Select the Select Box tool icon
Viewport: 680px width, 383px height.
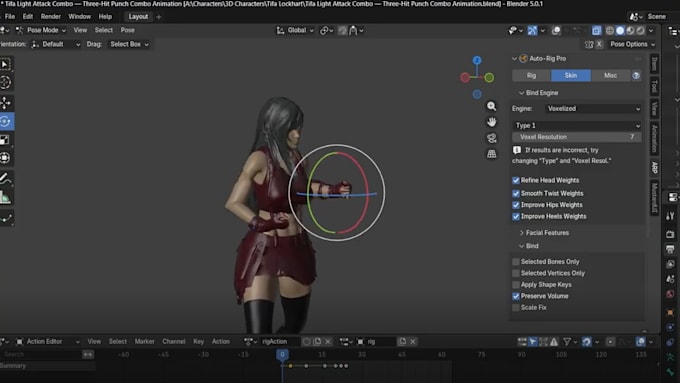tap(5, 65)
